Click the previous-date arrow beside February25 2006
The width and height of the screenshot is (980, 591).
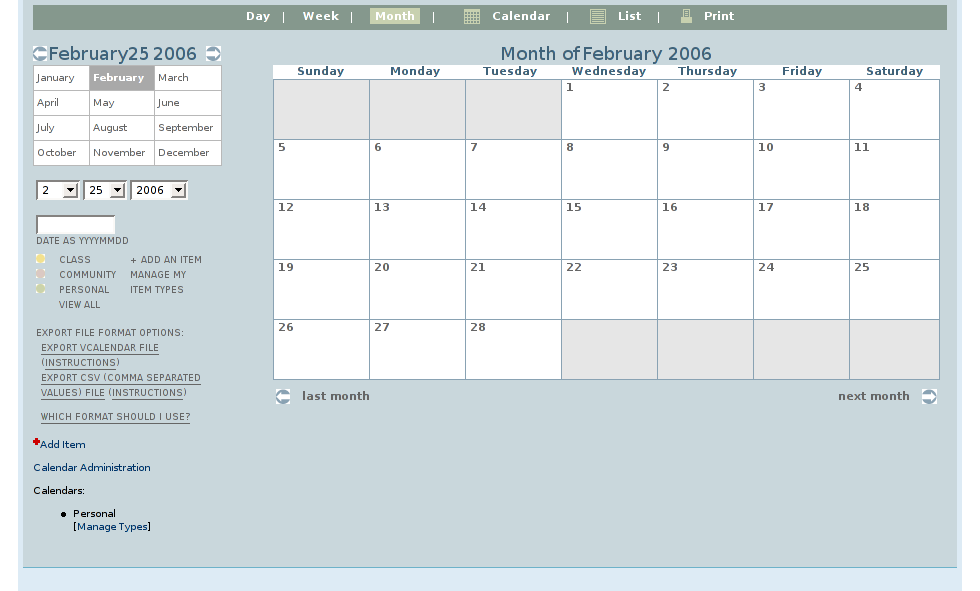click(x=39, y=54)
